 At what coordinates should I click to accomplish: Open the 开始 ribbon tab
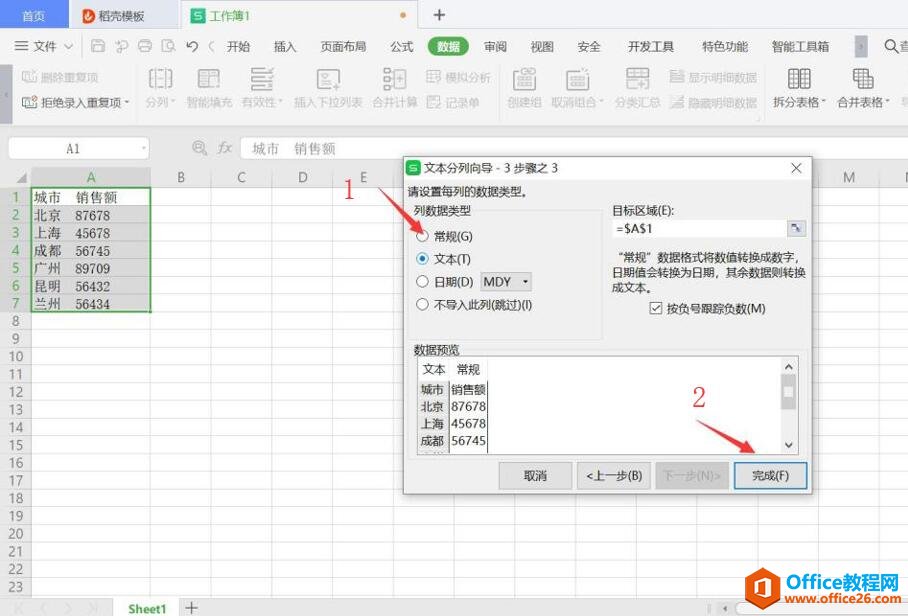[x=238, y=46]
